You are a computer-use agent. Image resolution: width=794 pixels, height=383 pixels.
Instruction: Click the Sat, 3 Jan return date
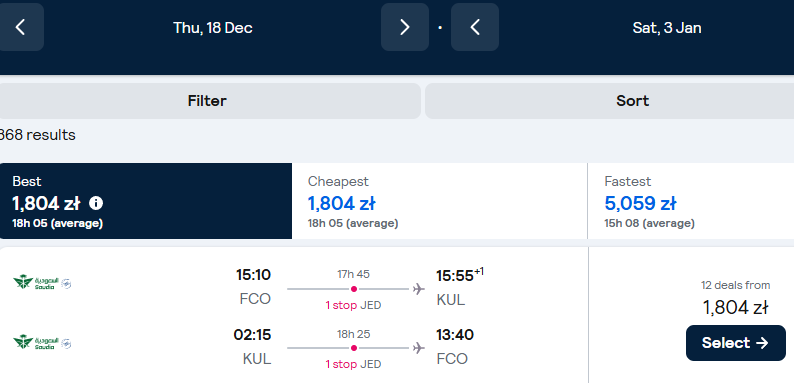coord(667,27)
